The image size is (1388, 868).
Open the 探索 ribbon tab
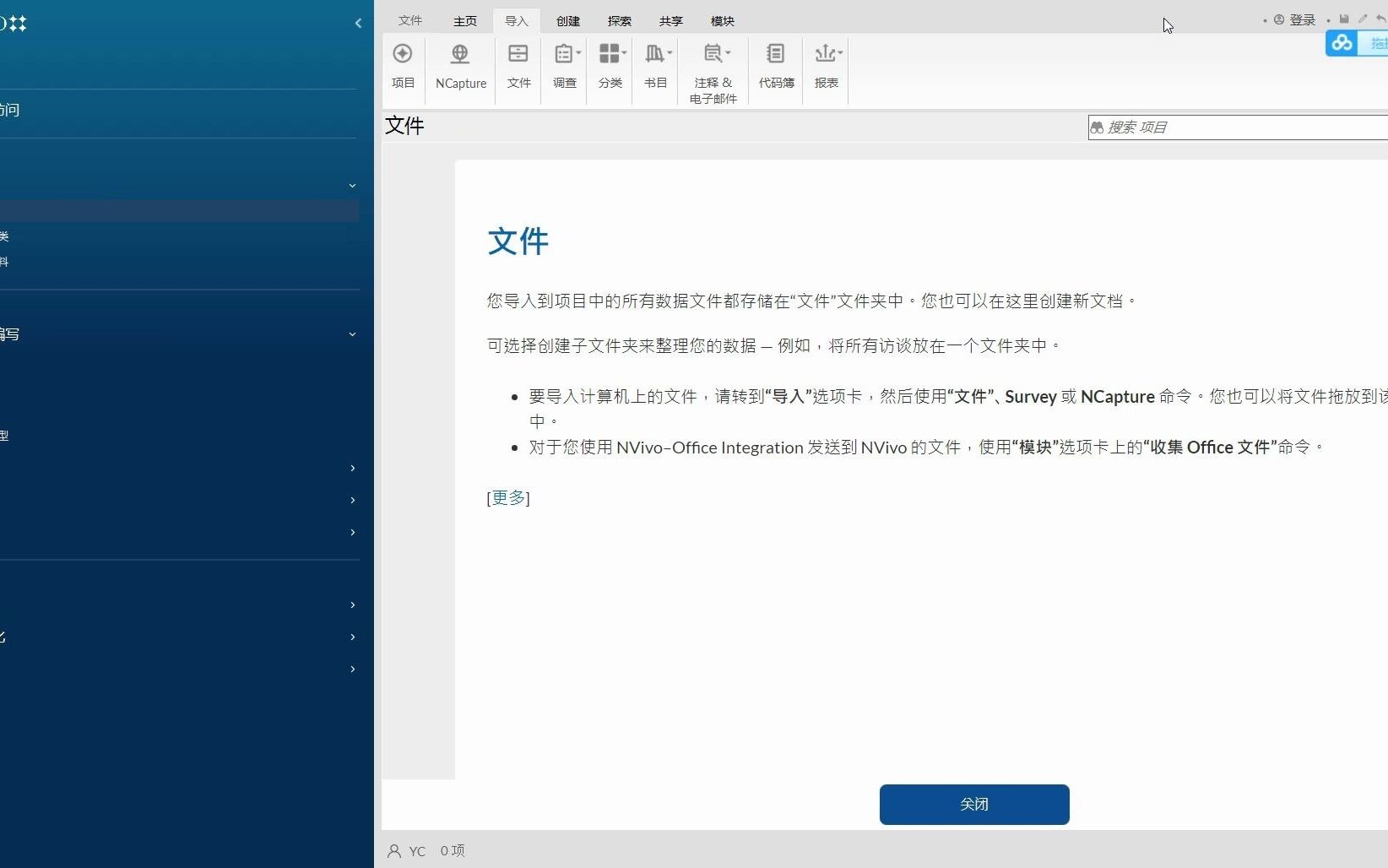(620, 20)
